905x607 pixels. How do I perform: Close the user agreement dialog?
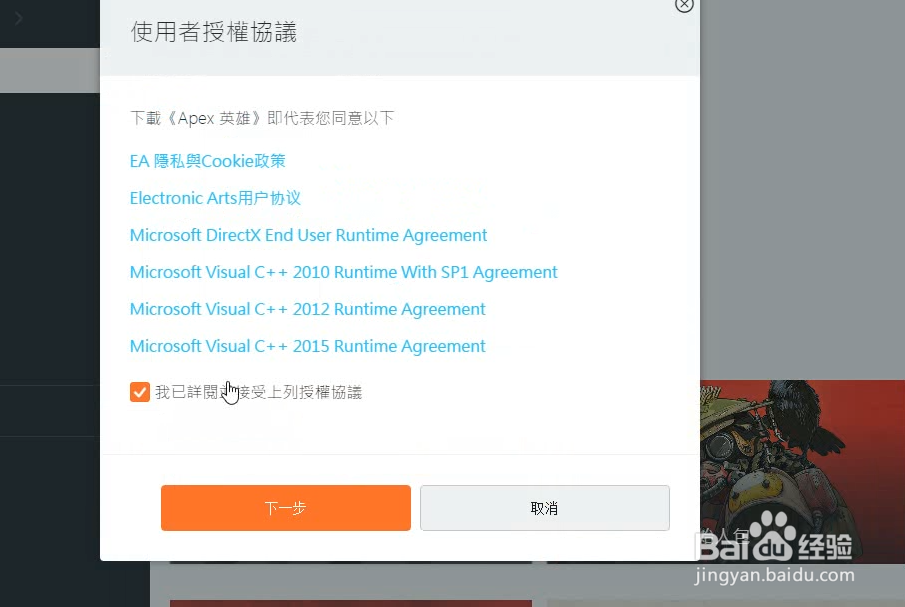click(684, 5)
